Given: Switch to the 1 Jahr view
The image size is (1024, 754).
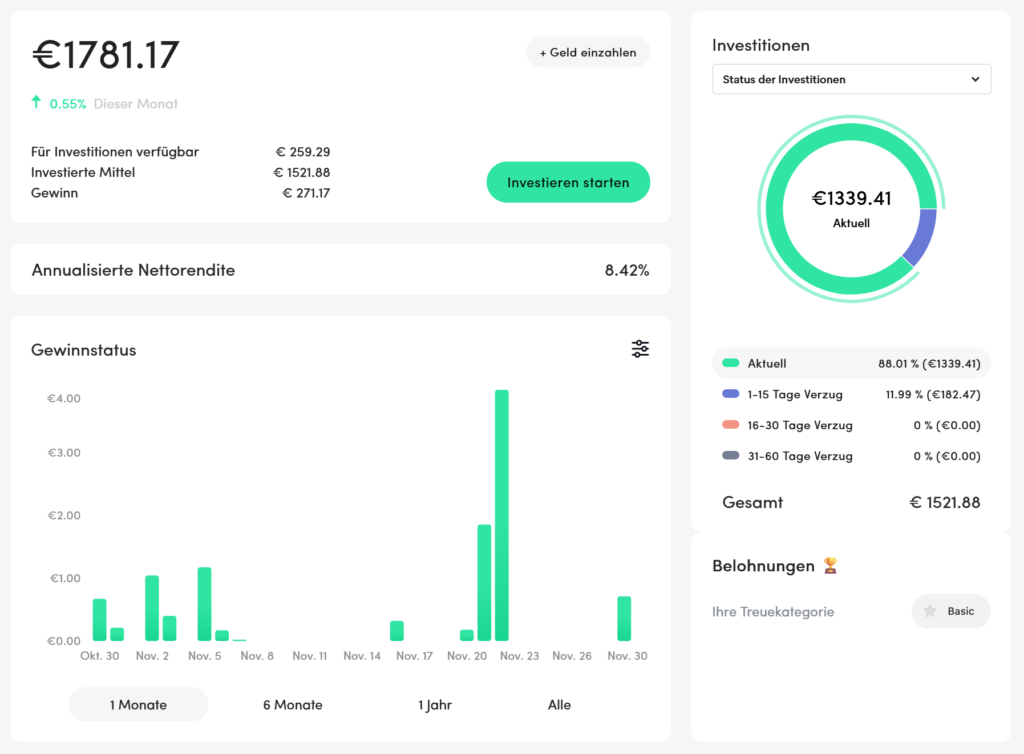Looking at the screenshot, I should (x=434, y=705).
